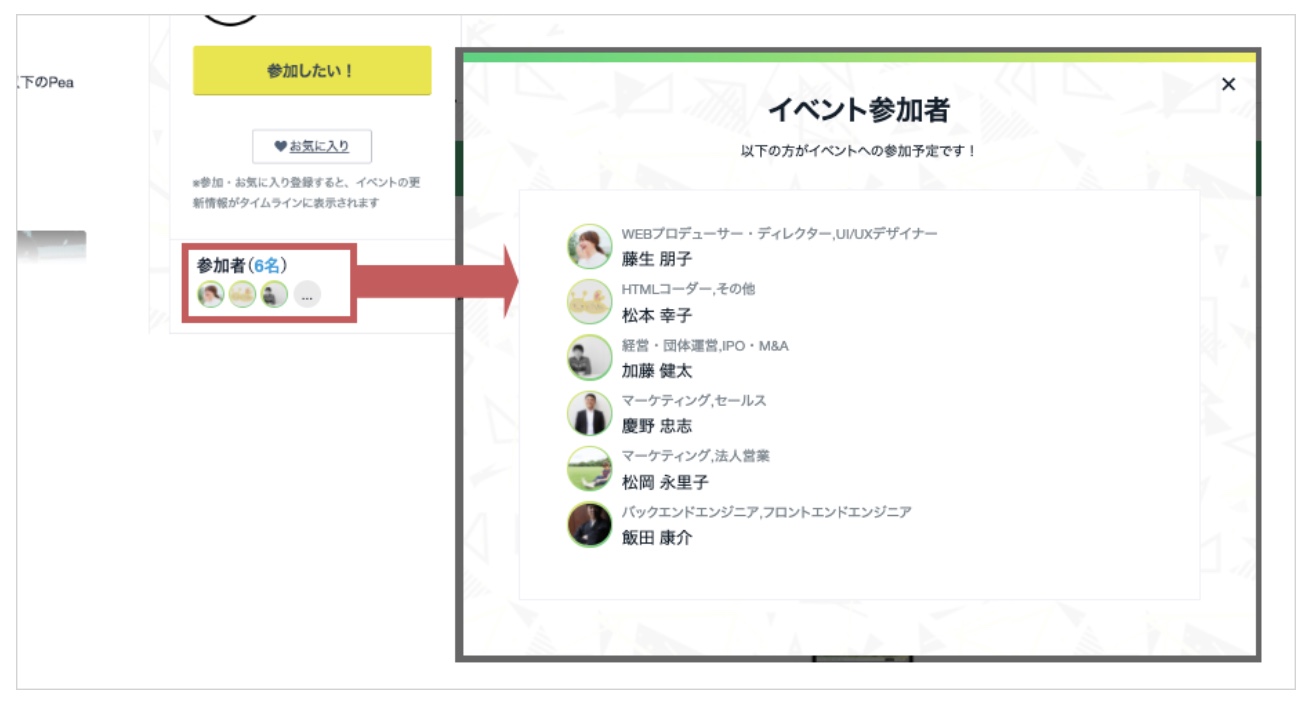The width and height of the screenshot is (1312, 710).
Task: Select the name 加藤 健太
Action: pyautogui.click(x=657, y=371)
